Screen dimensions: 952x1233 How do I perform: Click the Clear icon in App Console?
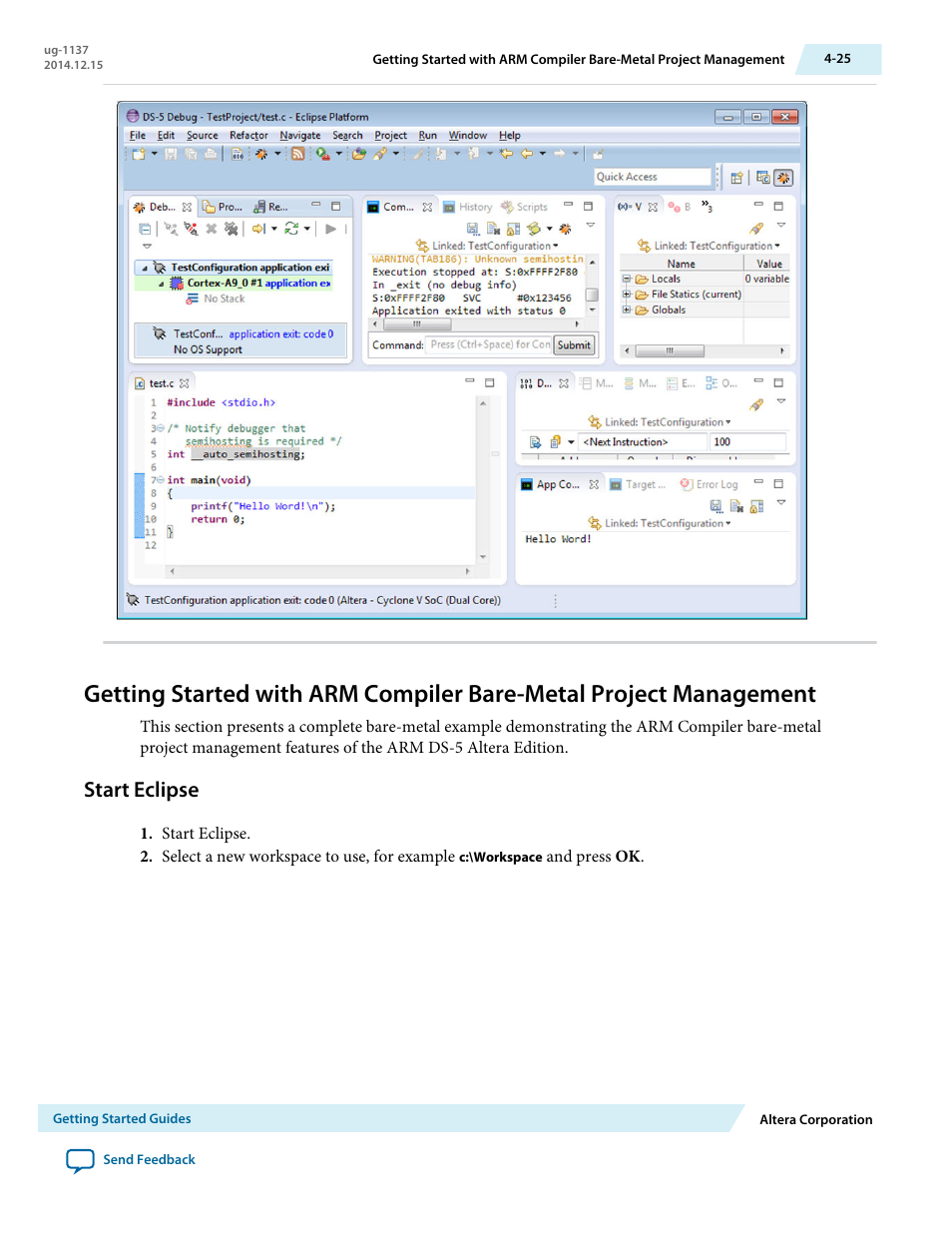736,506
